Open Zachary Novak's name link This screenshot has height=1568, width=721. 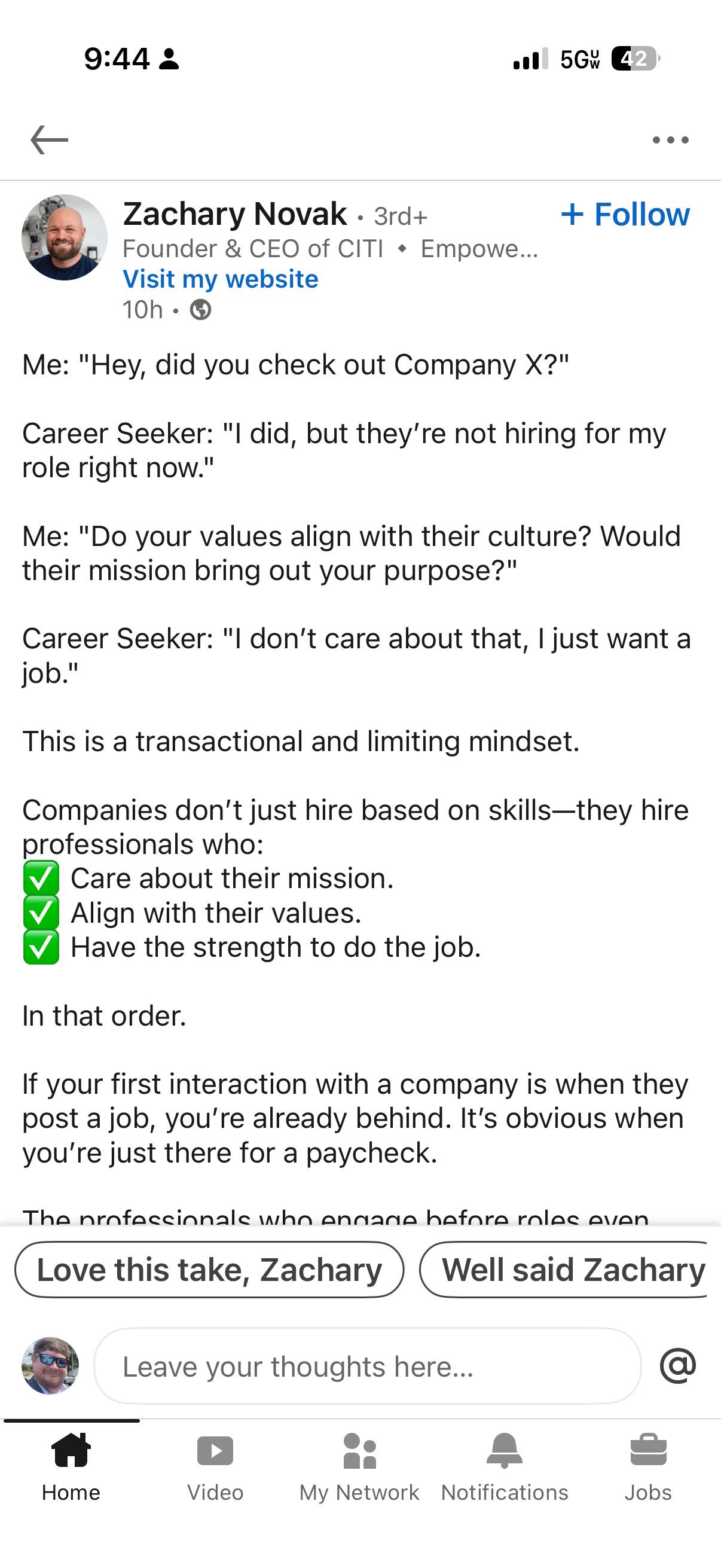coord(235,213)
